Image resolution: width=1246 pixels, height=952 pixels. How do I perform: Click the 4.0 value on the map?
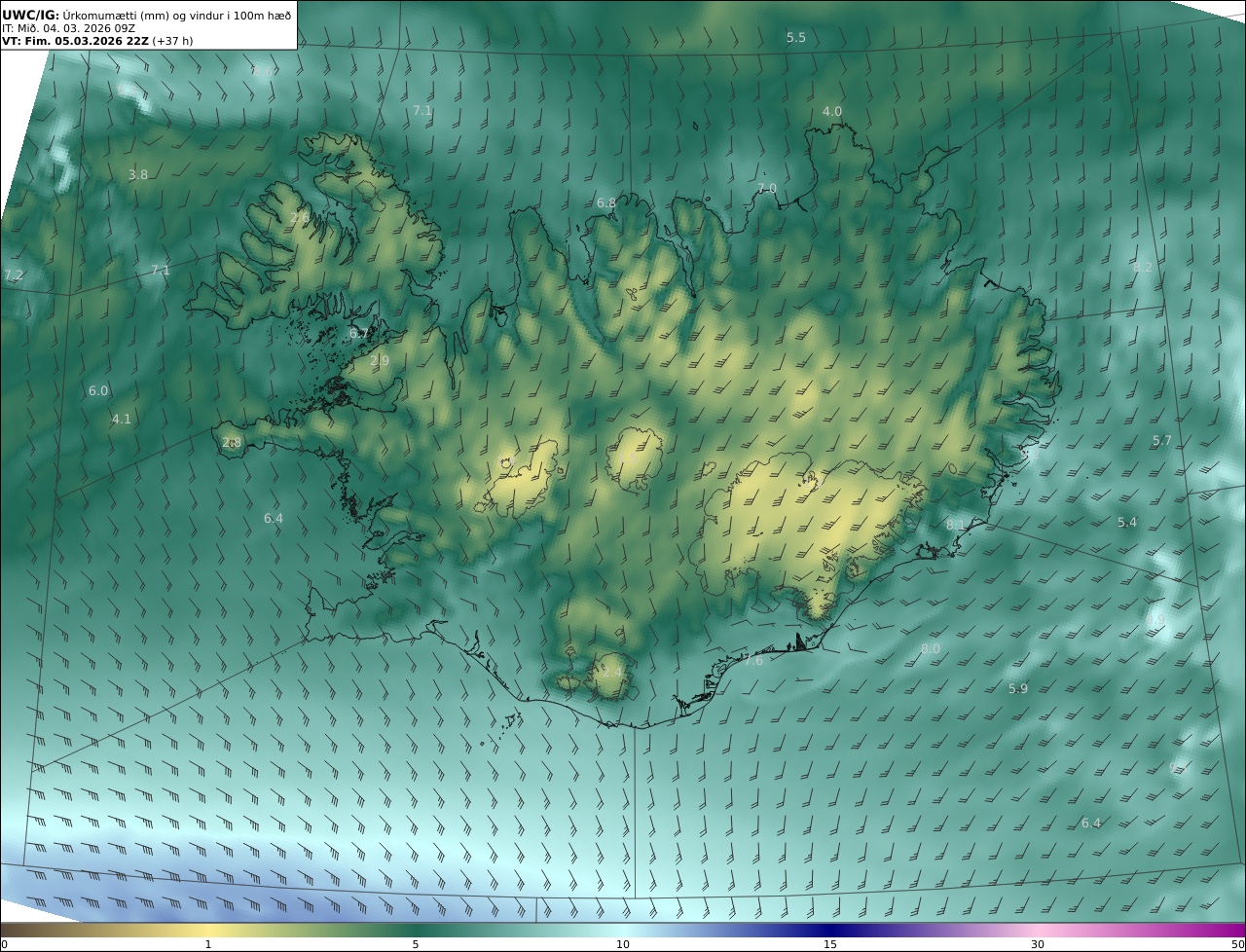click(832, 111)
